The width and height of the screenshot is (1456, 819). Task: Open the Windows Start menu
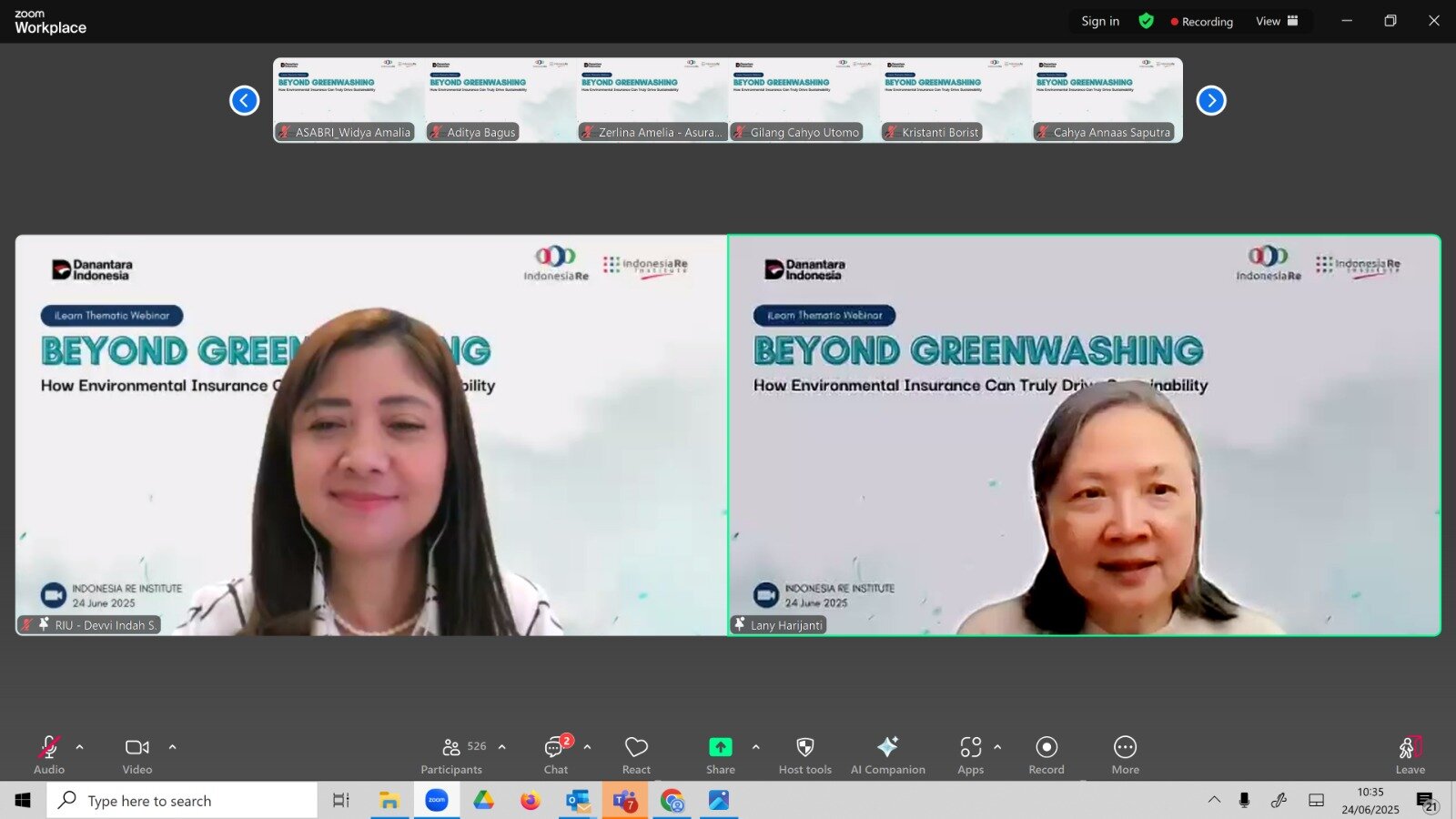point(23,801)
